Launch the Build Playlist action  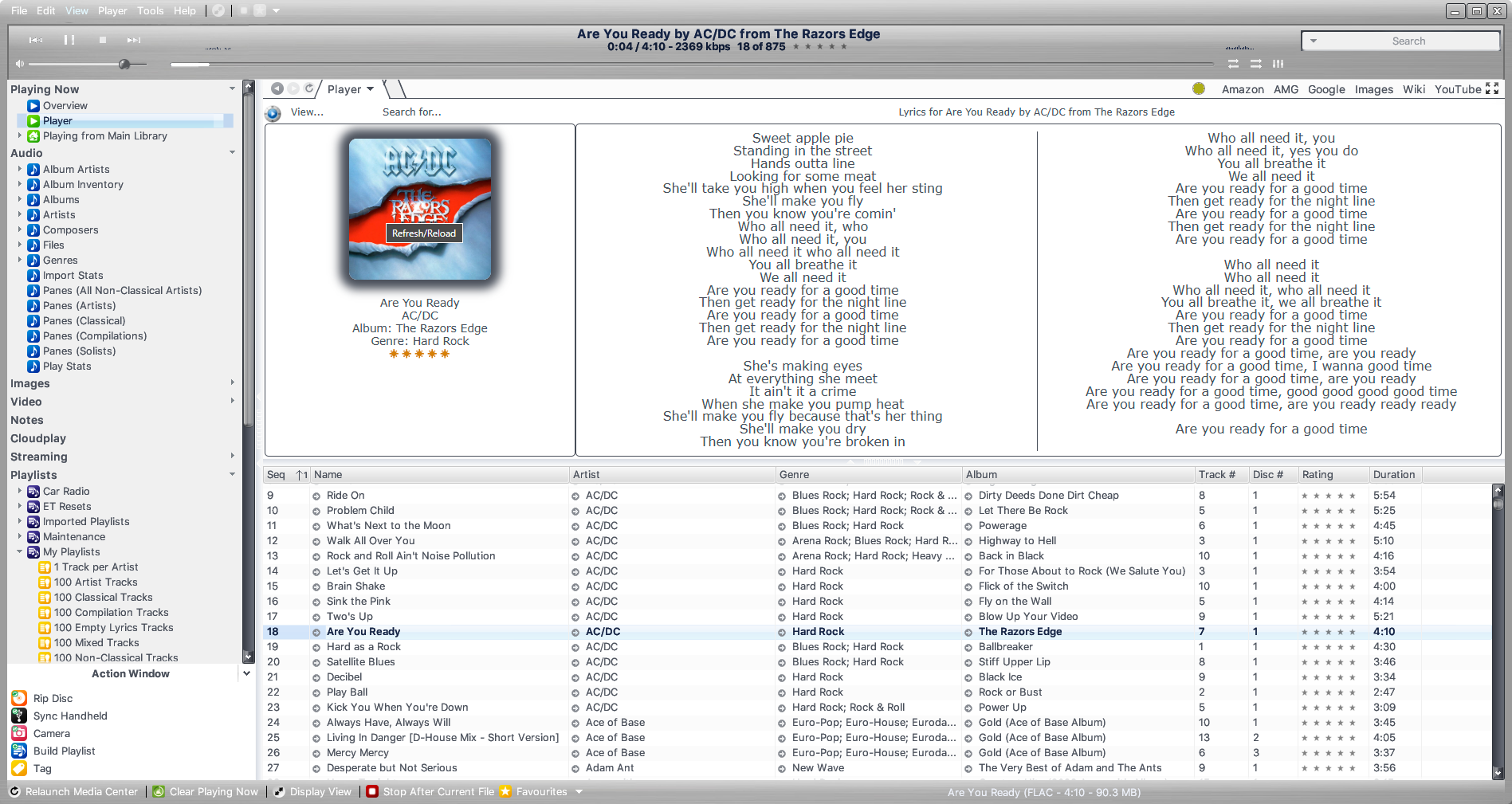(64, 751)
